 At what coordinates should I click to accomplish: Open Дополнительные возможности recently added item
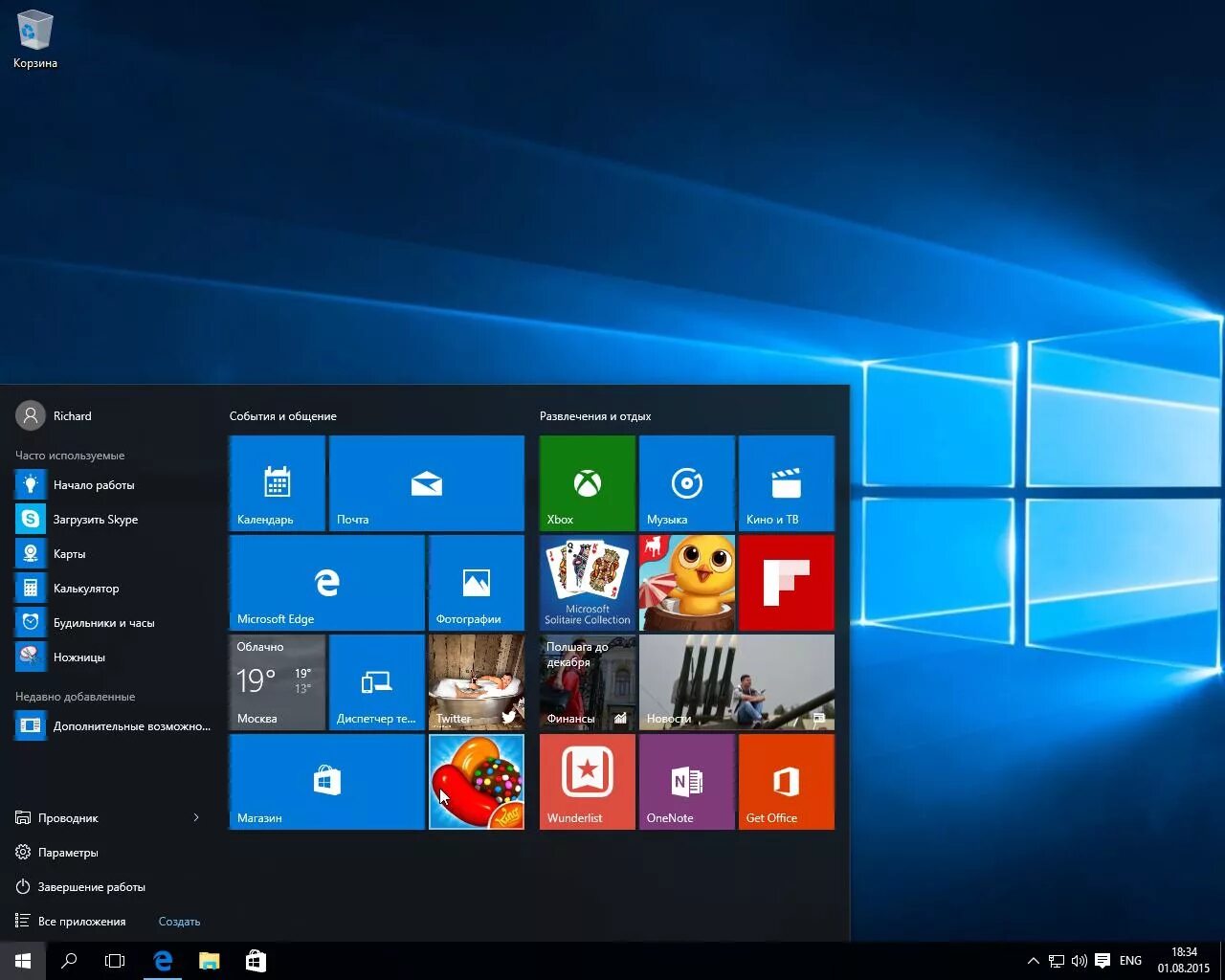[x=113, y=726]
